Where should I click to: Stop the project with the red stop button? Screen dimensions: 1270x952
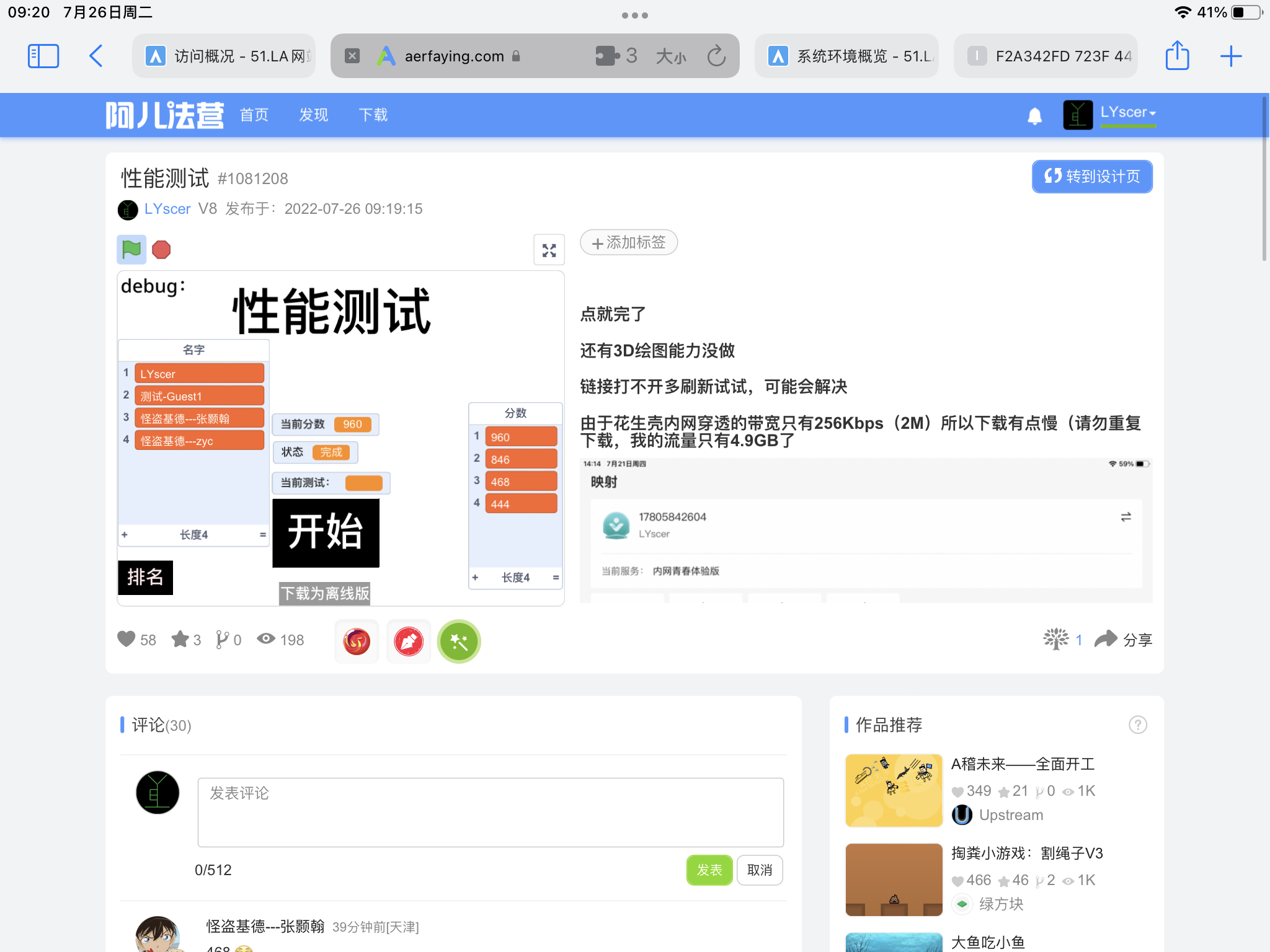click(161, 250)
